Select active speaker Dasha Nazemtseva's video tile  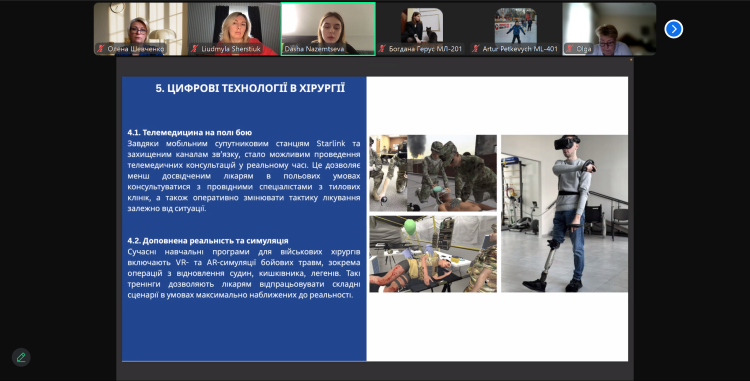coord(328,29)
